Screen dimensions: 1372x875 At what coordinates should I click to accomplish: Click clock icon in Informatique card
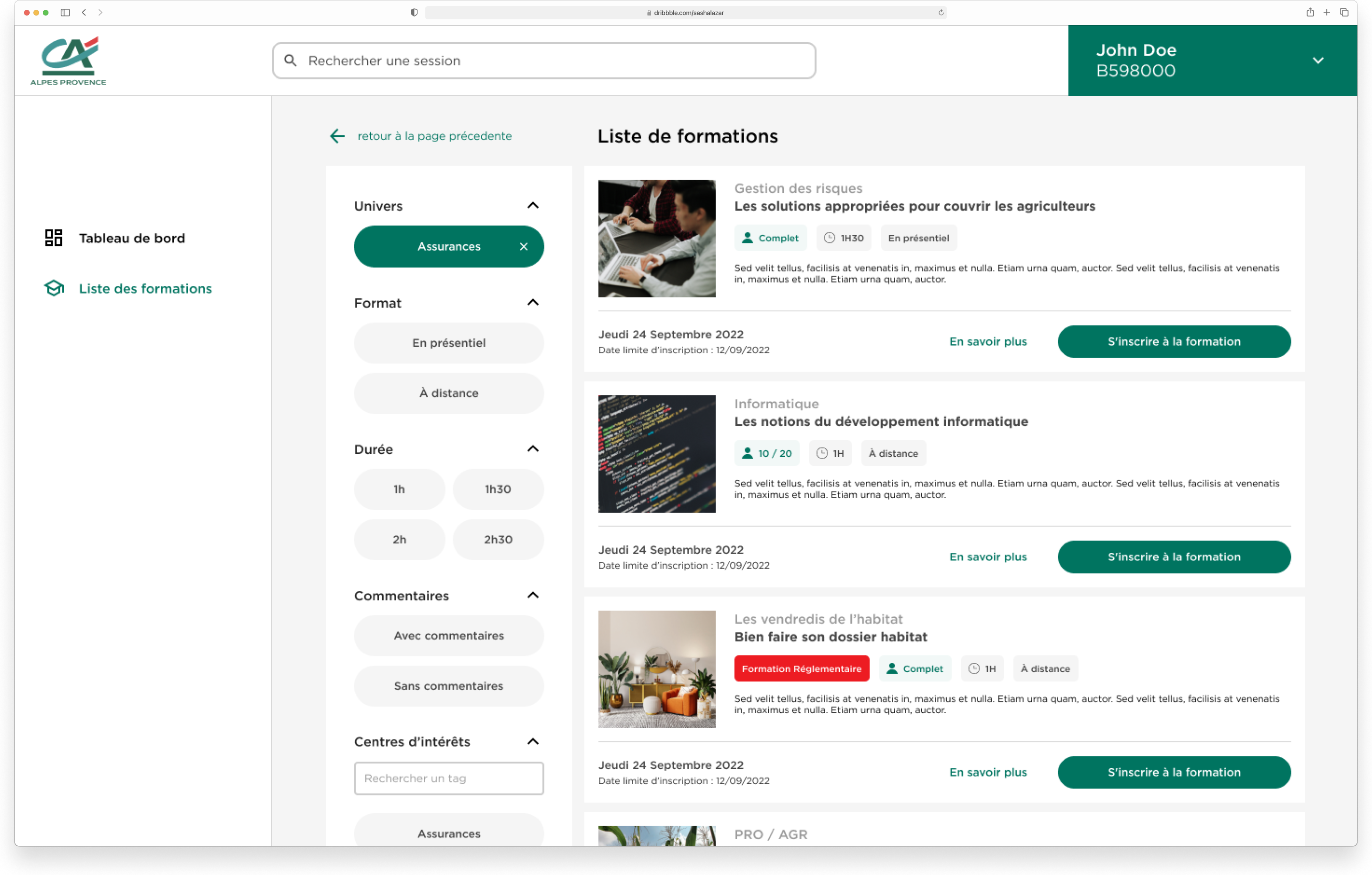tap(822, 453)
